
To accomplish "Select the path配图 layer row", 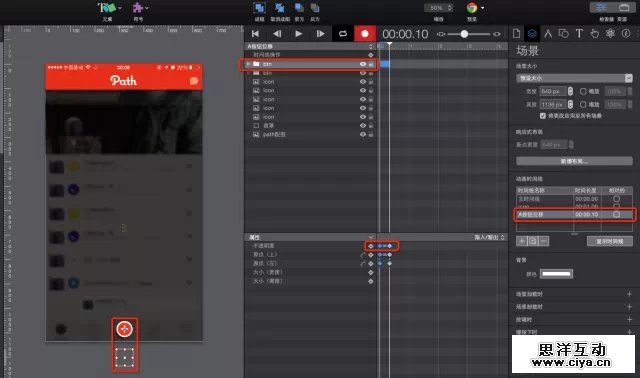I will click(310, 134).
